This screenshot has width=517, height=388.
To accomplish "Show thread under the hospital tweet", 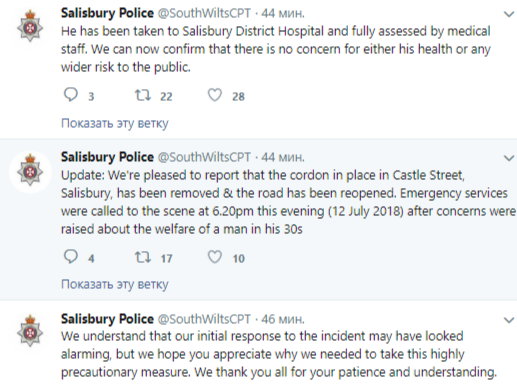I will pos(115,123).
